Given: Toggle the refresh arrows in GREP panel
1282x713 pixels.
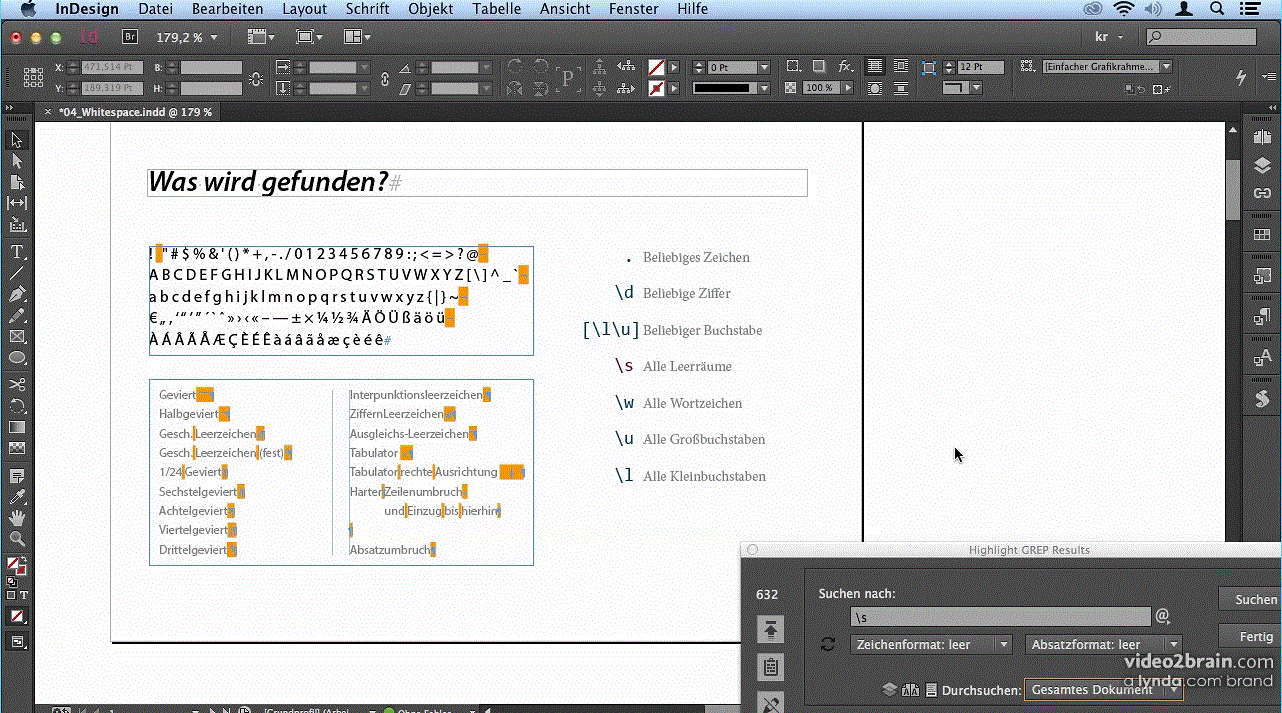Looking at the screenshot, I should tap(827, 644).
